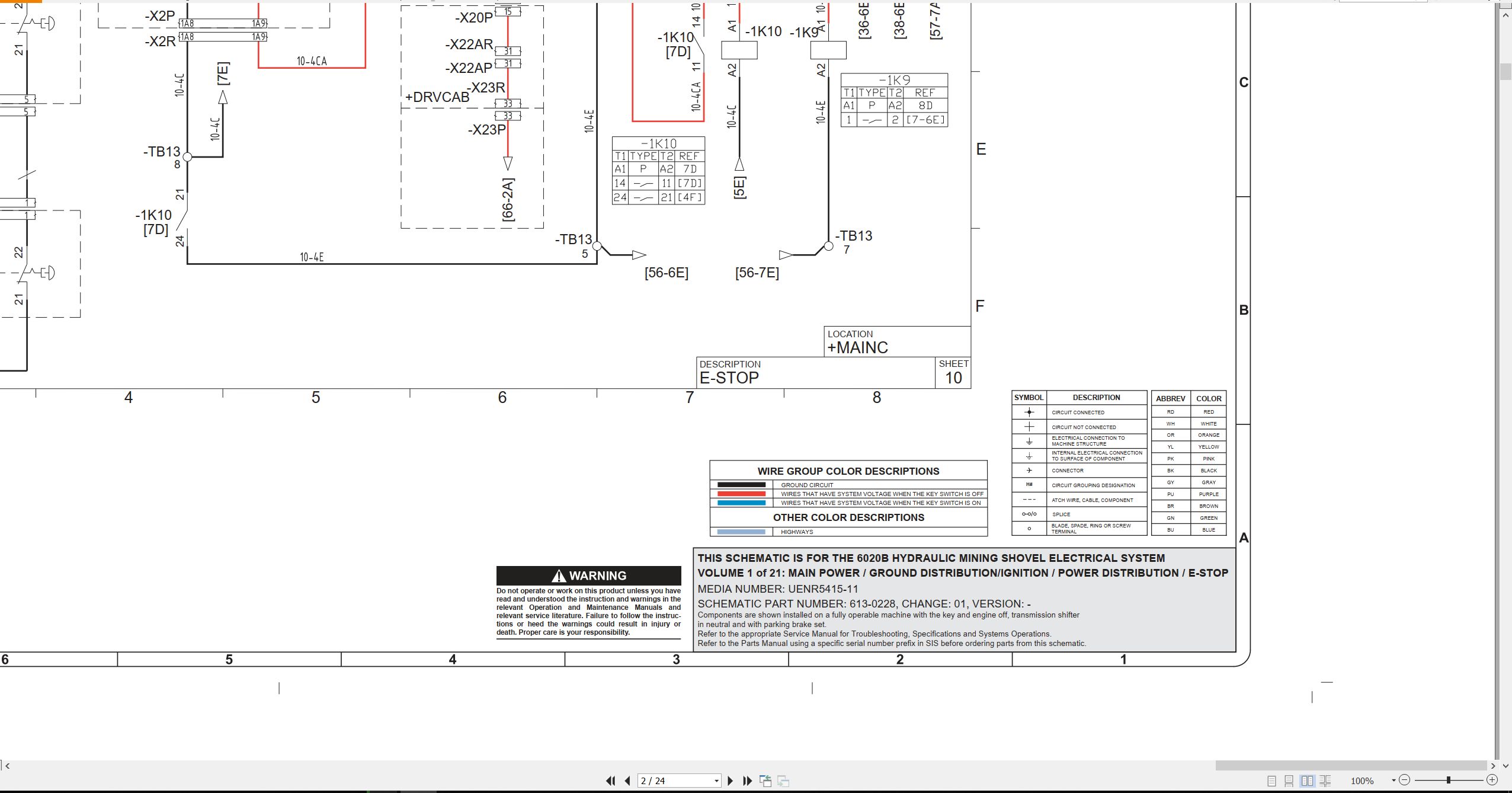
Task: Select the facing pages layout
Action: (x=1307, y=781)
